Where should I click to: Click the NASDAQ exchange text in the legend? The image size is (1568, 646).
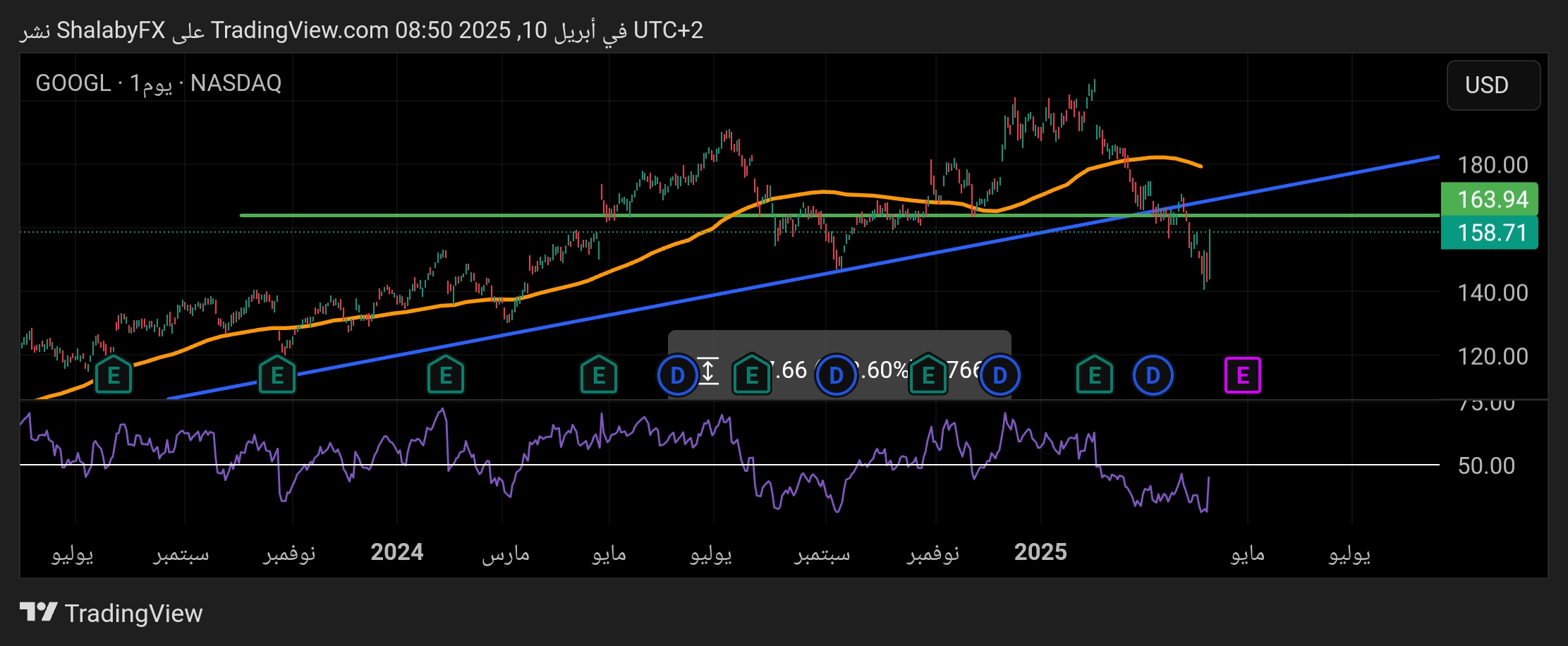point(236,83)
